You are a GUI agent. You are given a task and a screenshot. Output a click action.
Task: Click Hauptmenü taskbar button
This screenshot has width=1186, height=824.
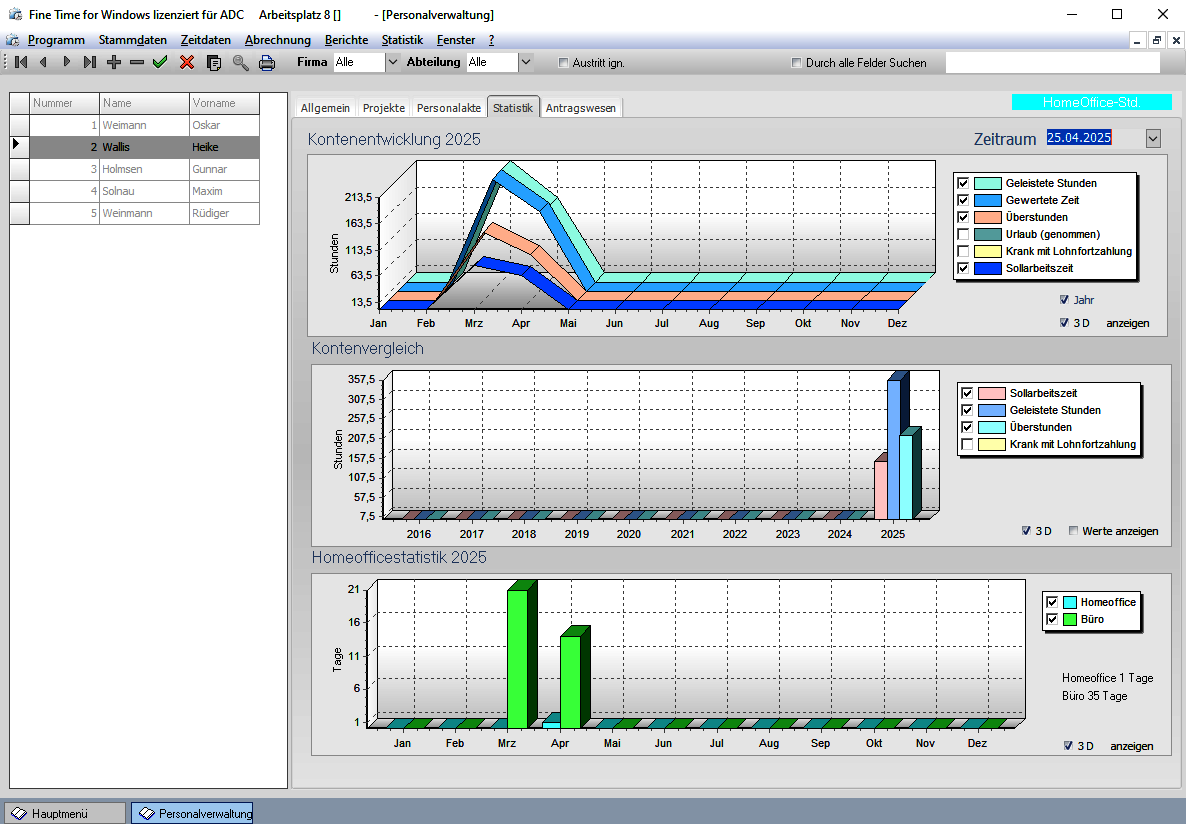point(66,813)
